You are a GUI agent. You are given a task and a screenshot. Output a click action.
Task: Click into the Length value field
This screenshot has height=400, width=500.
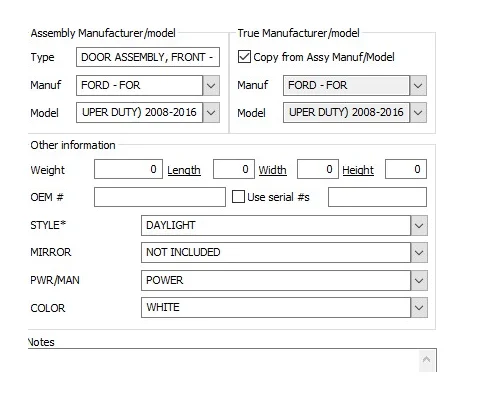click(234, 169)
